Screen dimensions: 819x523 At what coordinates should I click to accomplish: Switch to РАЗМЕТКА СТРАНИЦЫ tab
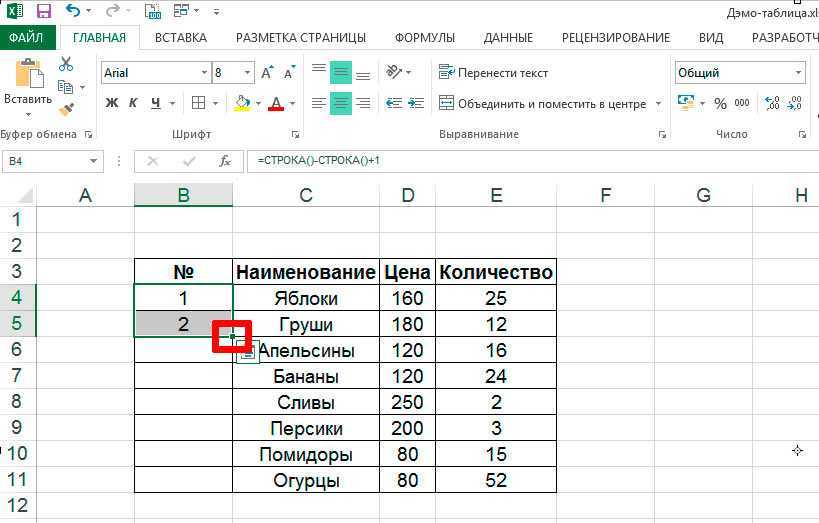click(301, 38)
